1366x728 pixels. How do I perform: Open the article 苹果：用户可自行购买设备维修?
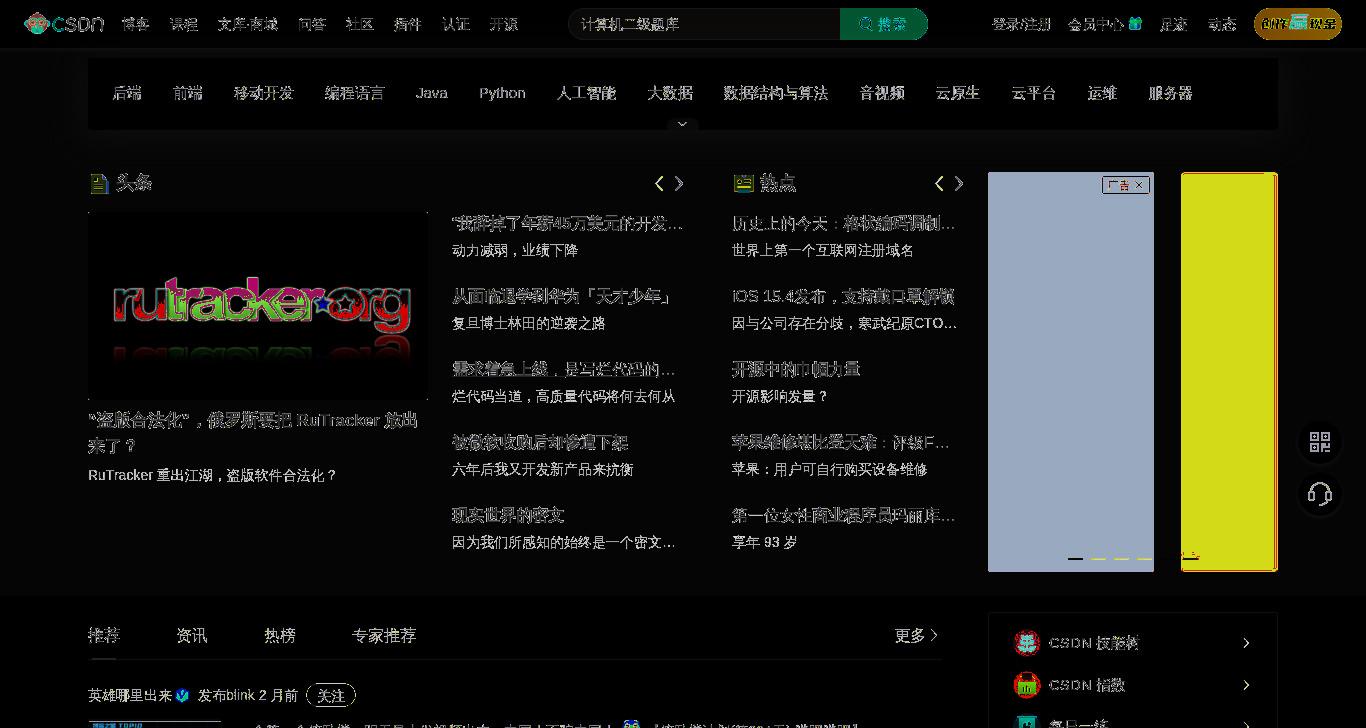pyautogui.click(x=829, y=469)
